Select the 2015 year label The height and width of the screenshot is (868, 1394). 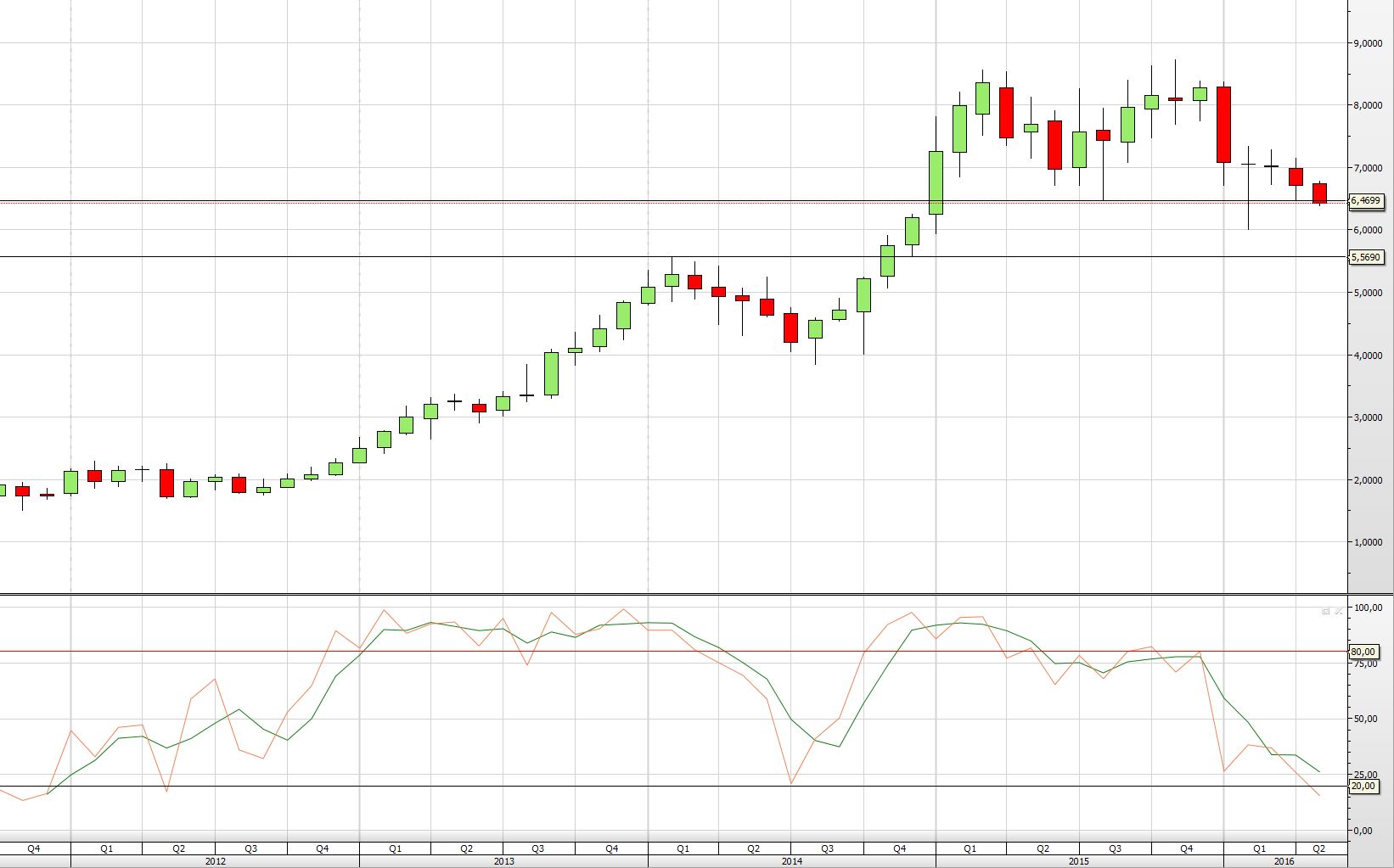1079,861
